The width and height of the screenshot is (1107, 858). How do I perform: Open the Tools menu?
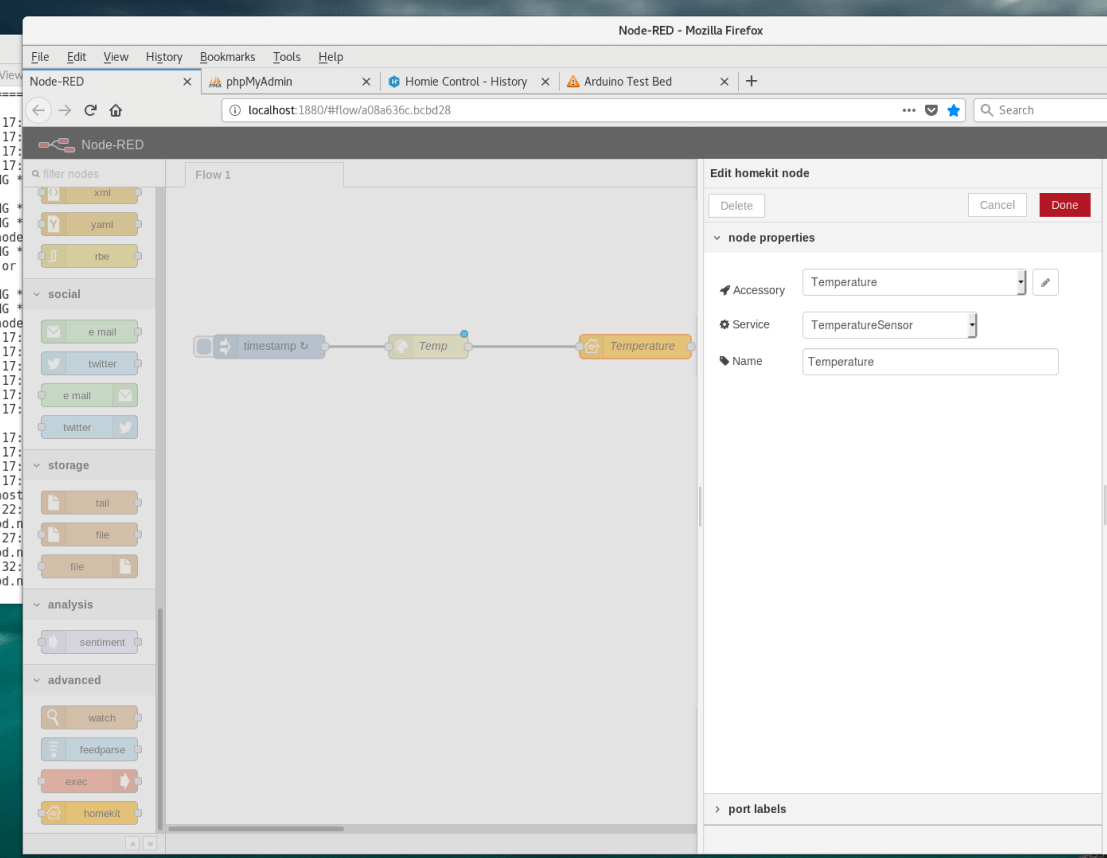287,56
